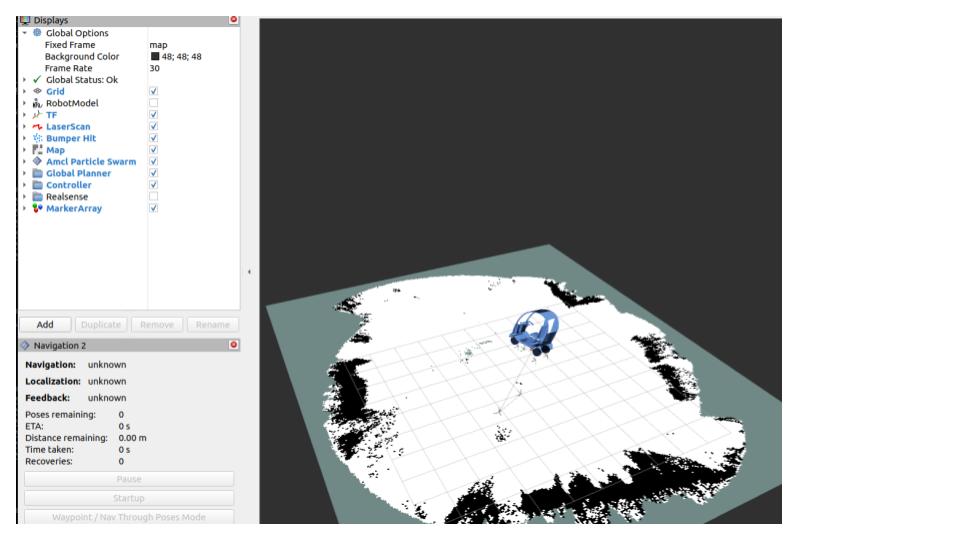Expand the Realsense group
This screenshot has height=540, width=960.
point(24,197)
